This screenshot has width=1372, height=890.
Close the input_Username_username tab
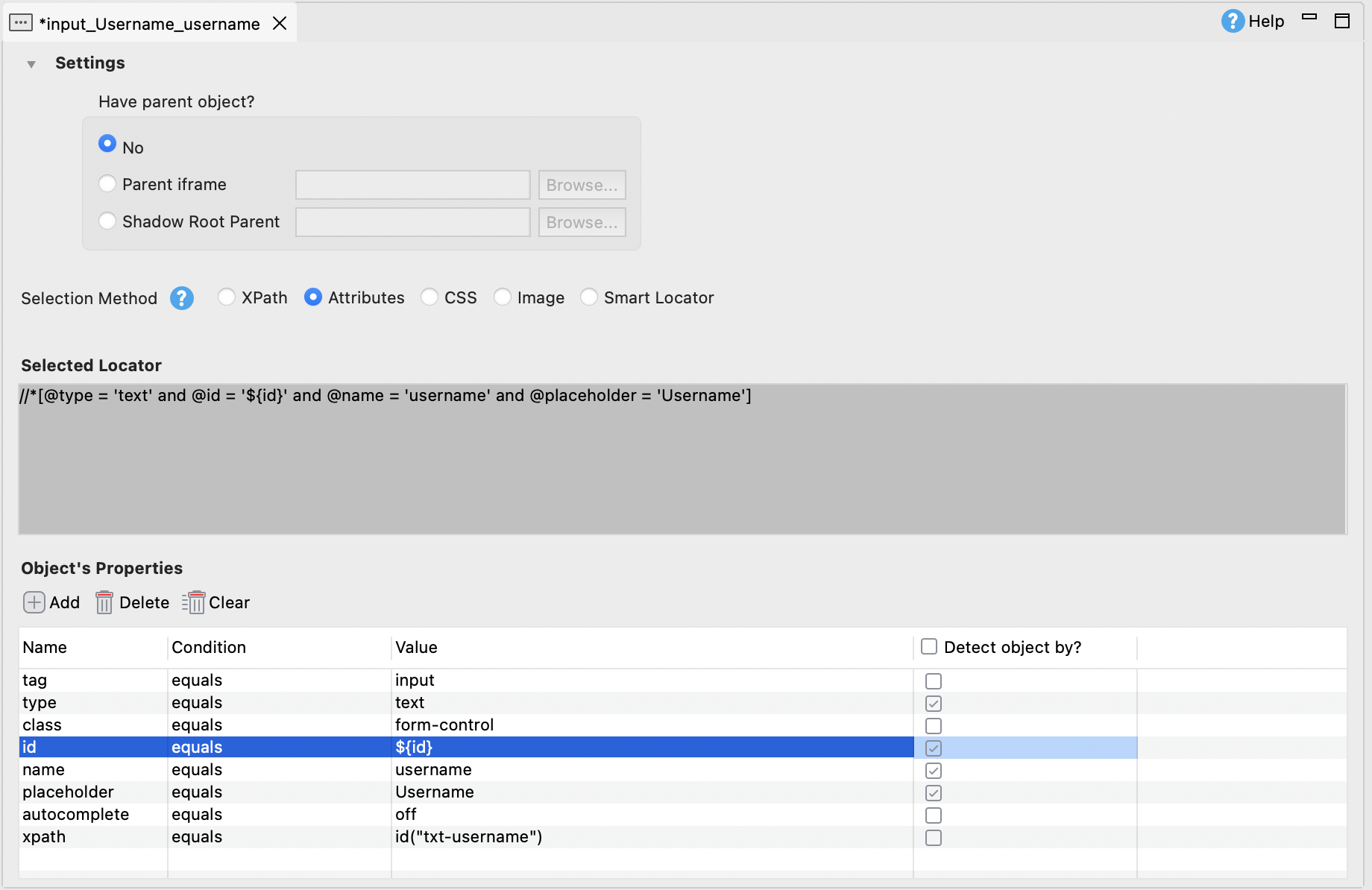click(280, 23)
